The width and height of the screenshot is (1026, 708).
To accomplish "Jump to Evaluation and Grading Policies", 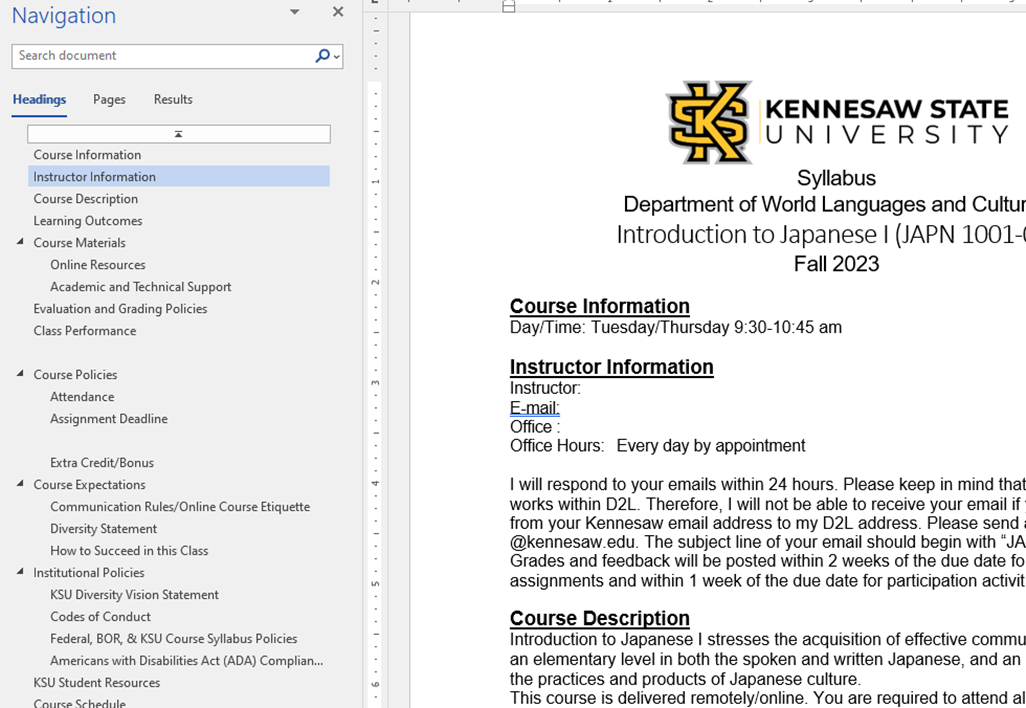I will (120, 309).
